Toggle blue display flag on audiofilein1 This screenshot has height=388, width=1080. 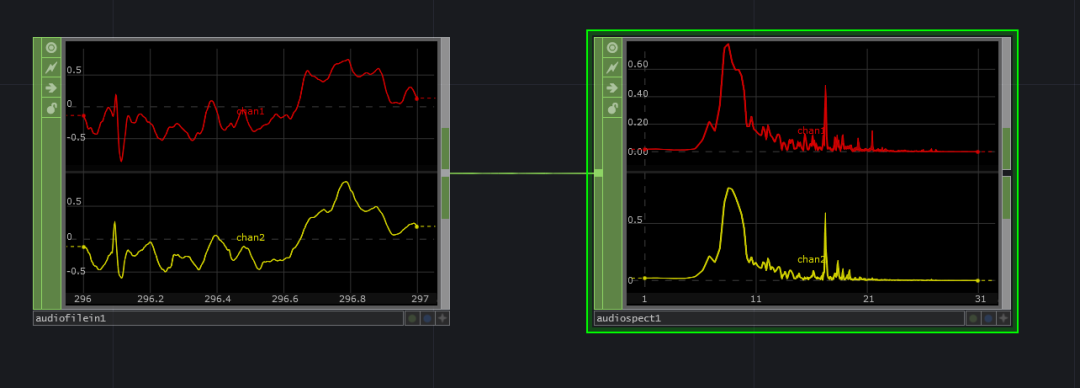[x=427, y=318]
